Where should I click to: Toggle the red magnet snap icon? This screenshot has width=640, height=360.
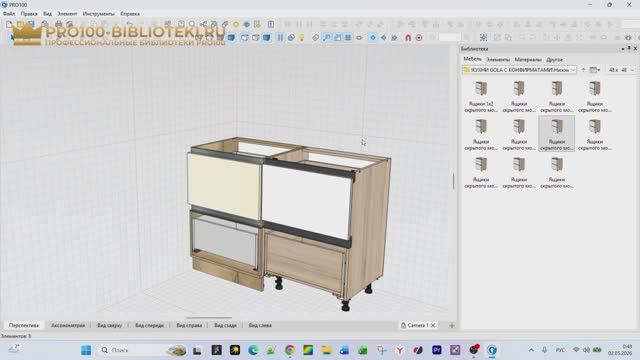point(408,38)
